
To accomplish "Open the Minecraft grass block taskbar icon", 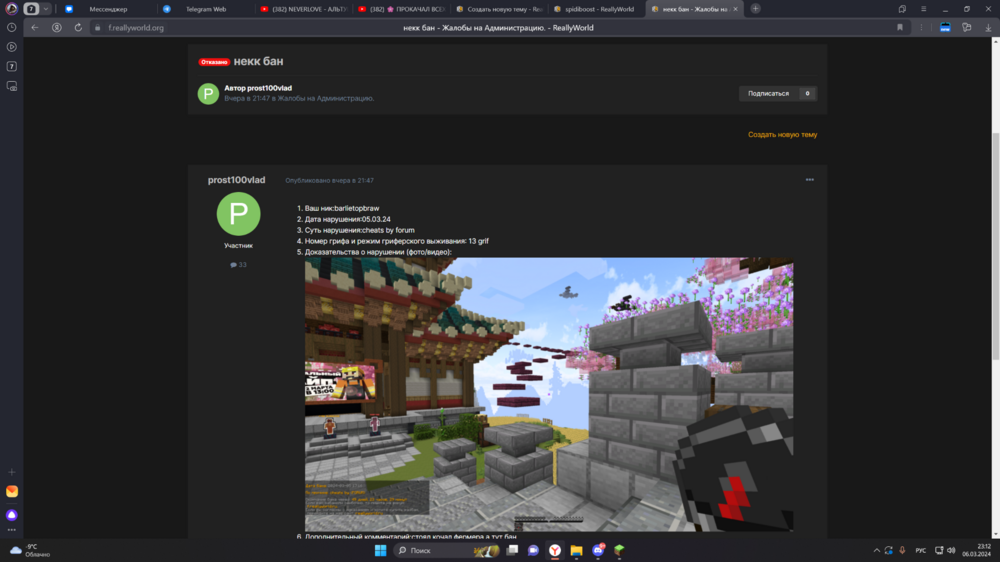I will pos(619,550).
